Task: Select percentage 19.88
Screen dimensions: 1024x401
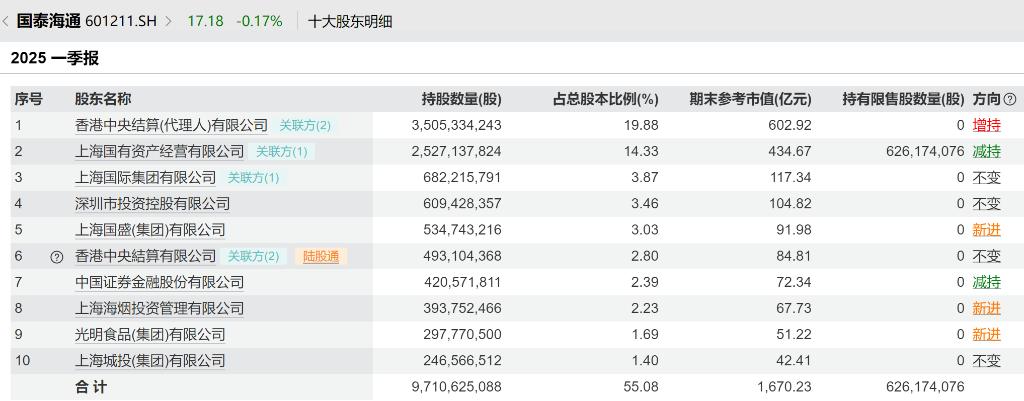Action: click(x=642, y=125)
